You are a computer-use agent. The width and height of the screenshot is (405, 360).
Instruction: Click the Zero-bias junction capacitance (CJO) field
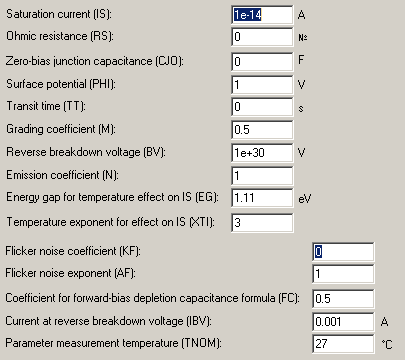(x=262, y=61)
